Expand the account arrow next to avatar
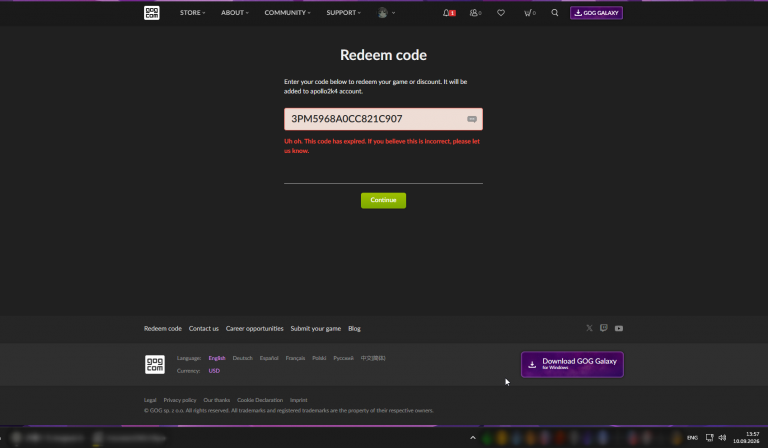This screenshot has height=448, width=768. pos(393,13)
